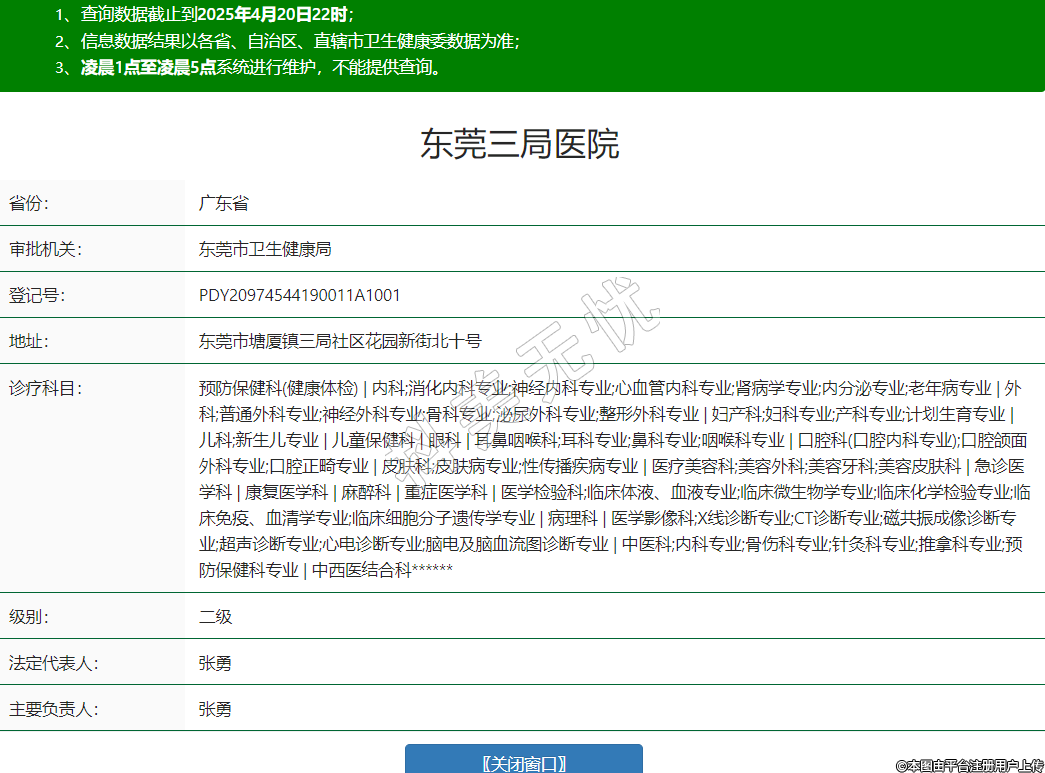The width and height of the screenshot is (1045, 773).
Task: Select the 二级 level value
Action: point(215,616)
